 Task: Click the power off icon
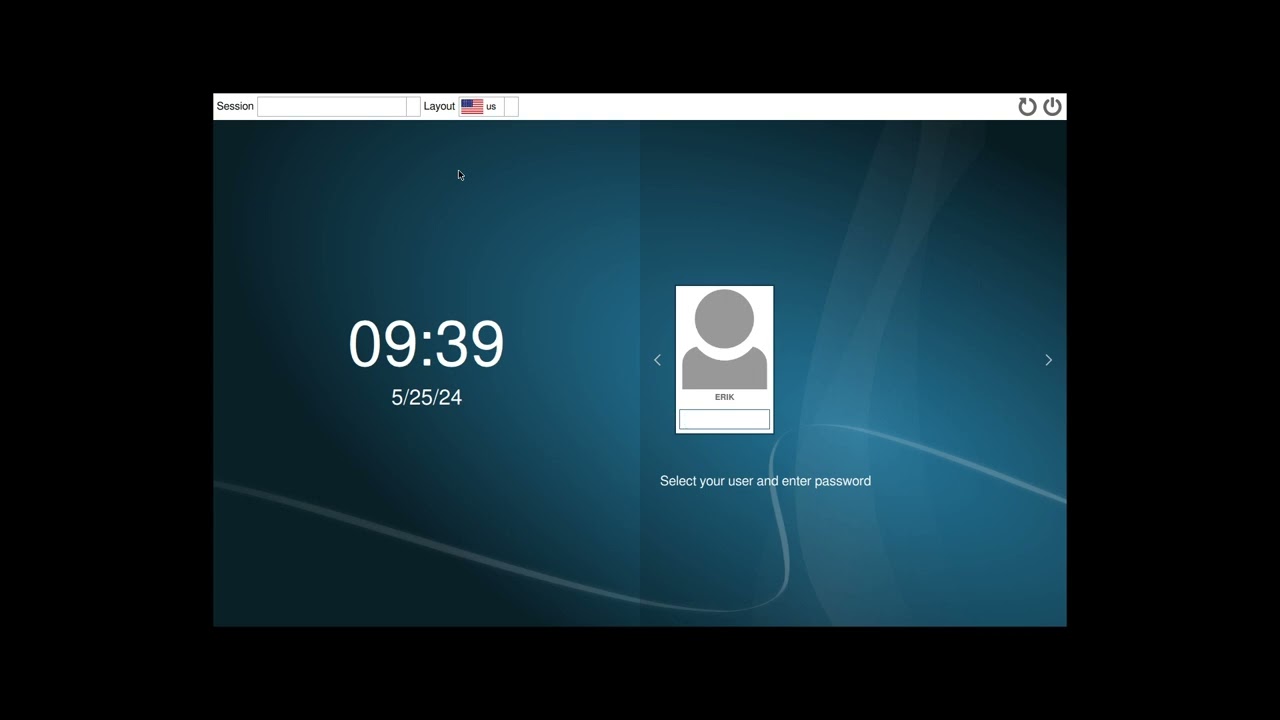pos(1053,107)
